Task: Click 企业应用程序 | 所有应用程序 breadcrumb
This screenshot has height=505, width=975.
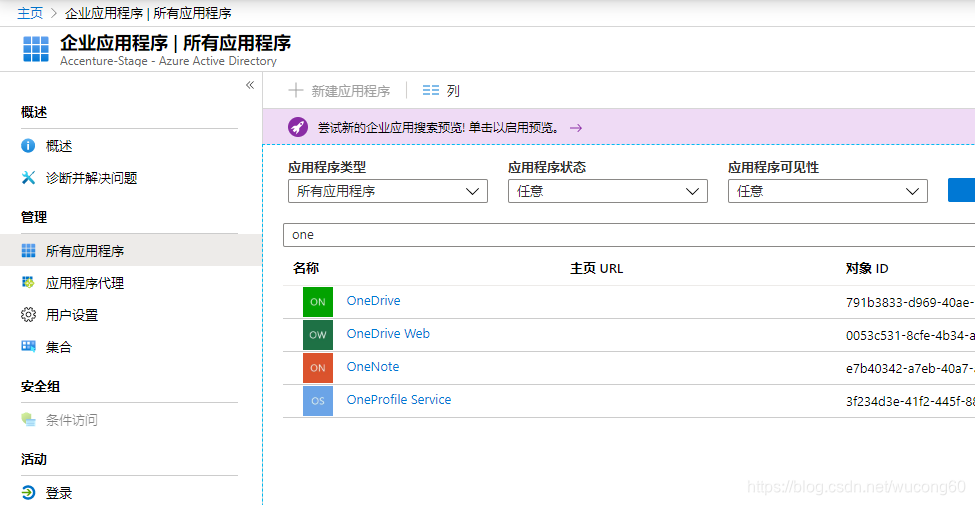Action: [x=148, y=13]
